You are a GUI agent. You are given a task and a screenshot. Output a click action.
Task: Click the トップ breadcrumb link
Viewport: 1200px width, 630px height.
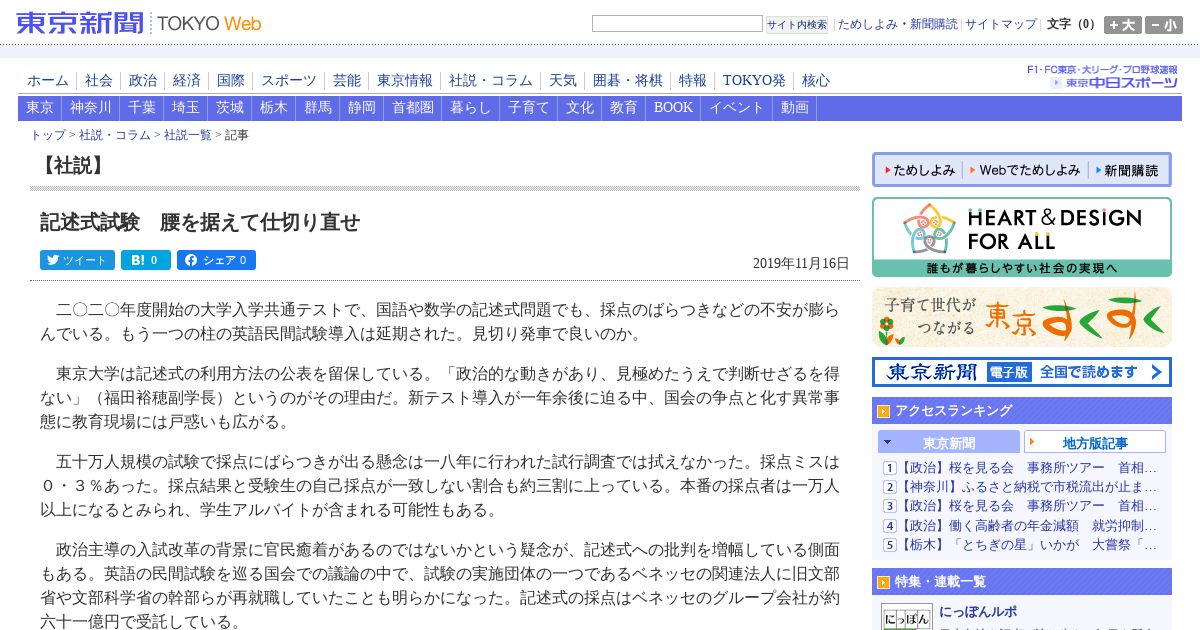(48, 135)
